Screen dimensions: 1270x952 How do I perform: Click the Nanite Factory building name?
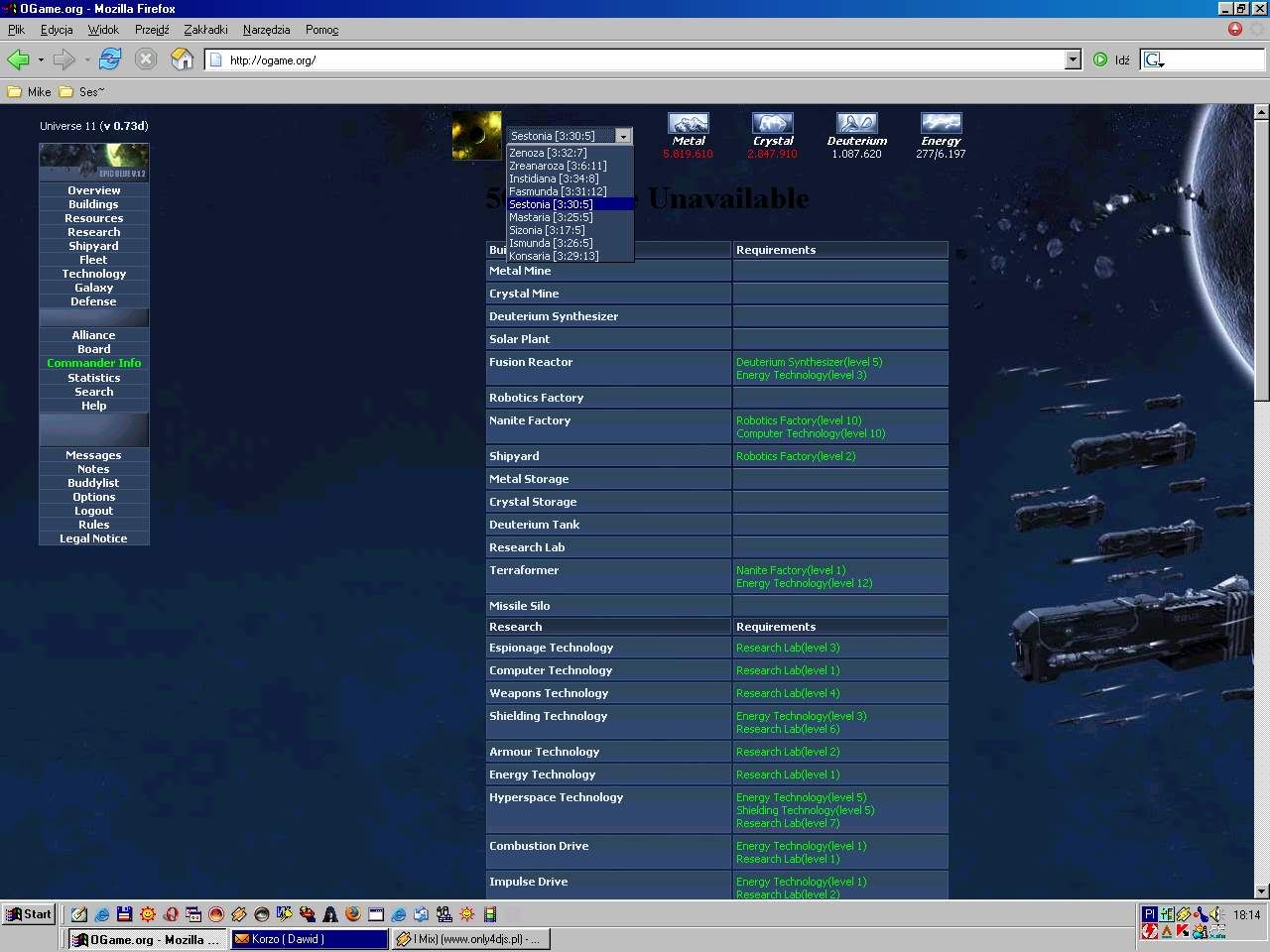click(x=530, y=420)
